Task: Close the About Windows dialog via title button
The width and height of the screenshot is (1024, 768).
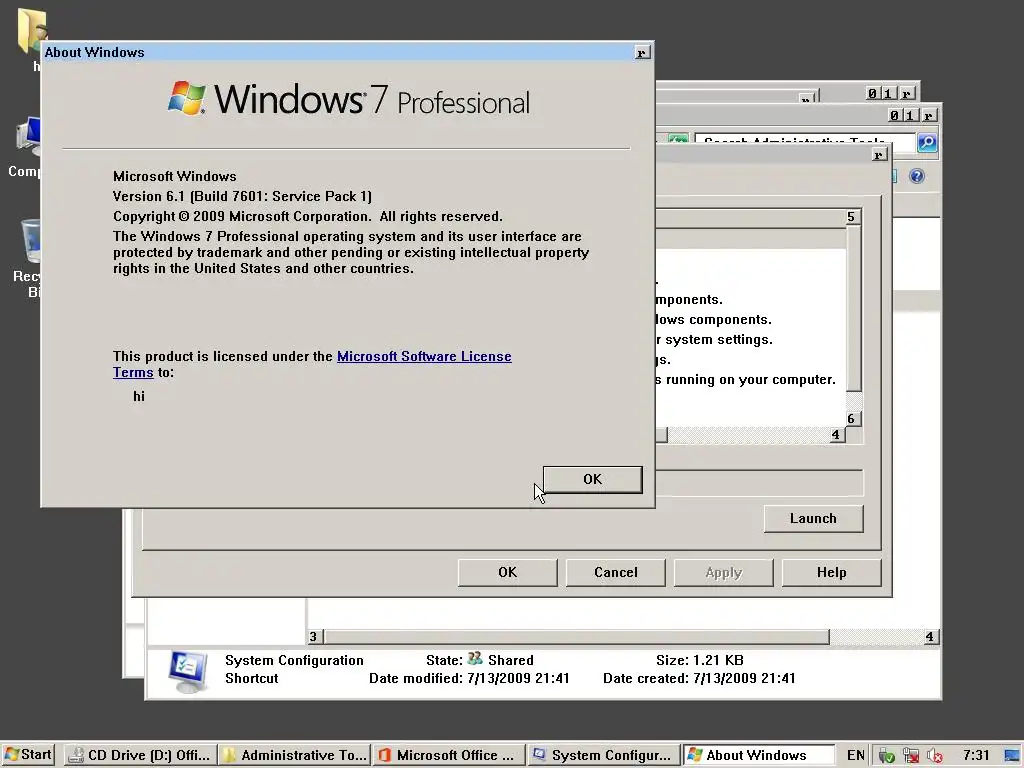Action: click(x=642, y=53)
